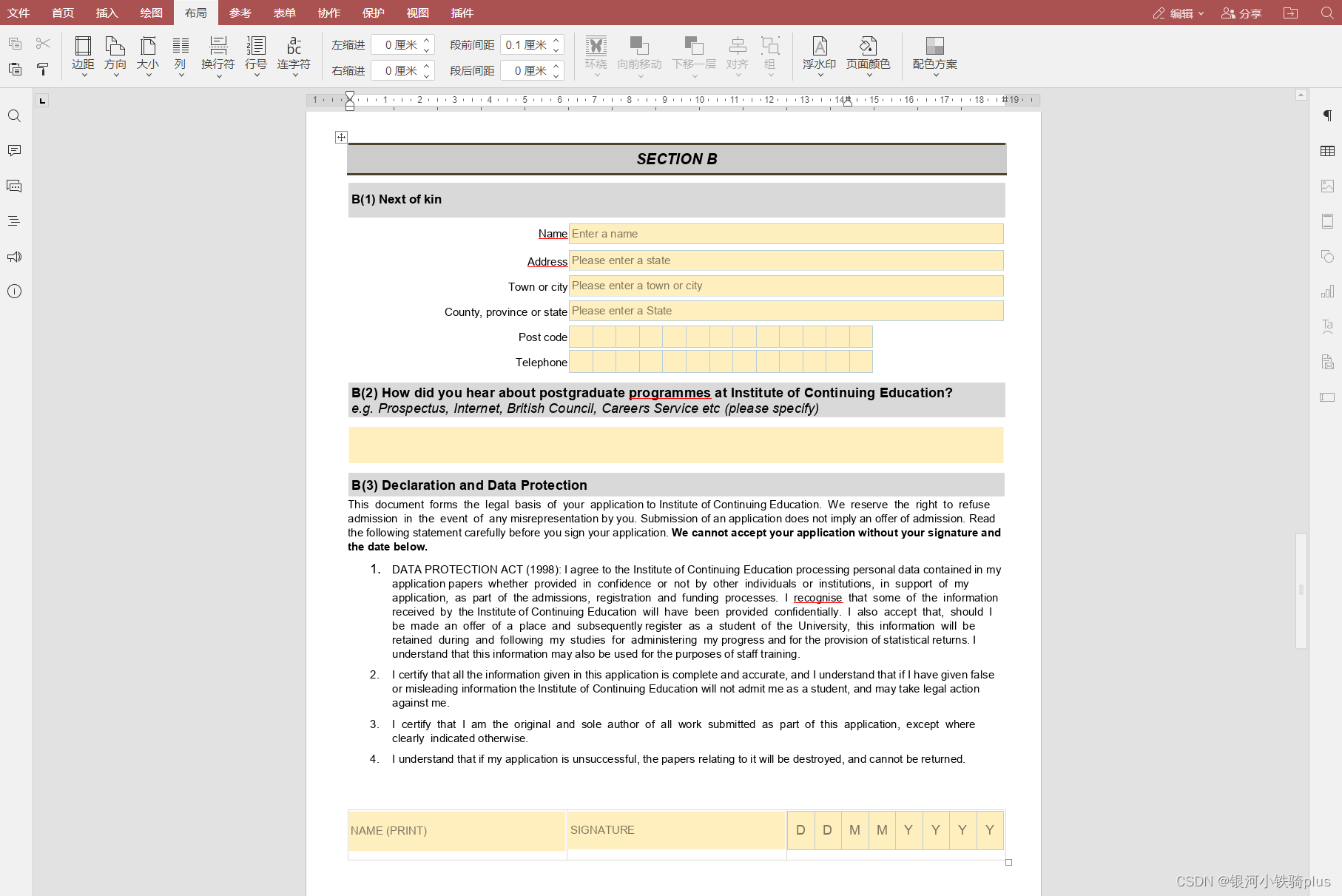The height and width of the screenshot is (896, 1342).
Task: Switch to the 协作 tab
Action: [x=329, y=13]
